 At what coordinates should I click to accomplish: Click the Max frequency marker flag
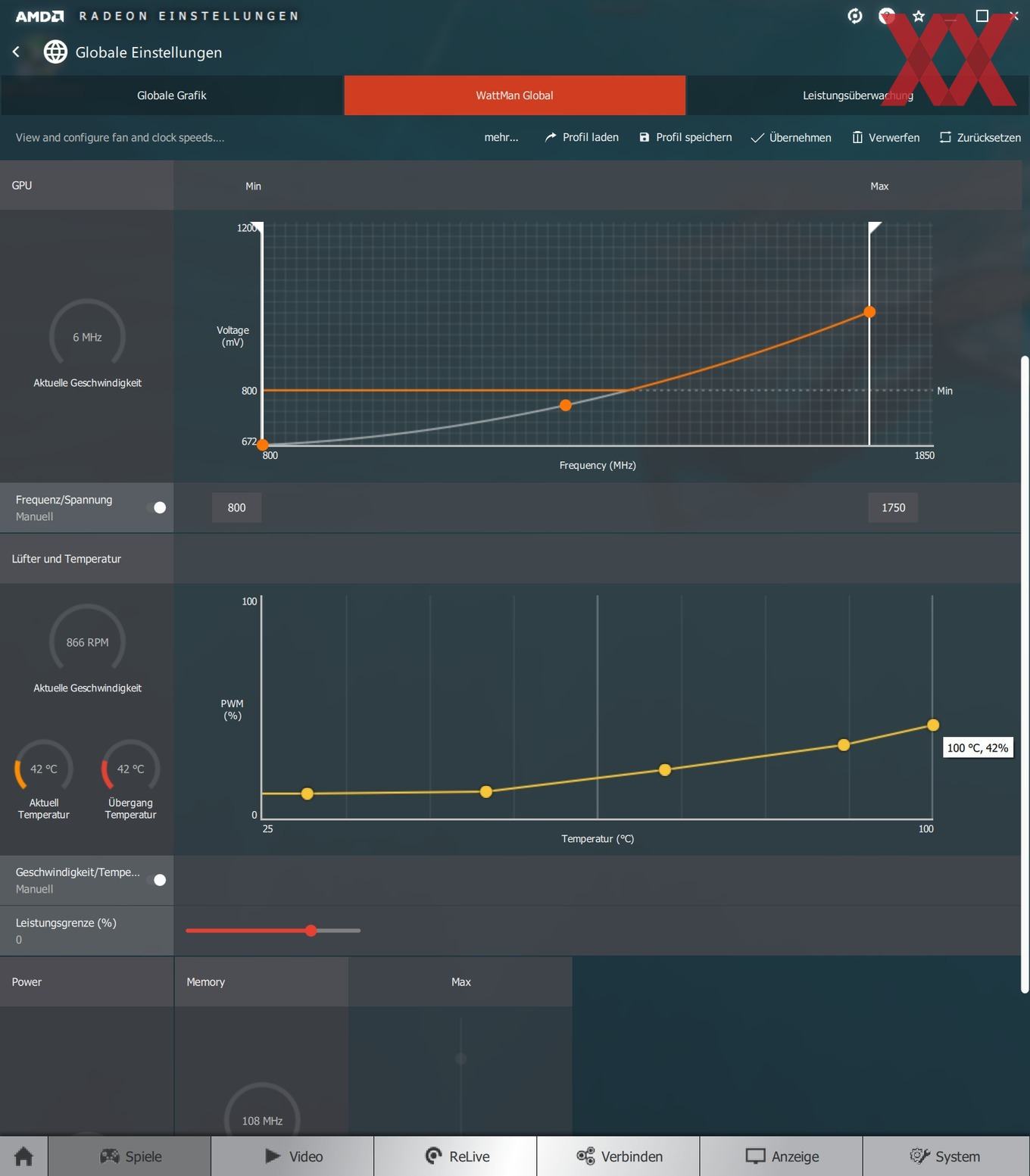(875, 227)
